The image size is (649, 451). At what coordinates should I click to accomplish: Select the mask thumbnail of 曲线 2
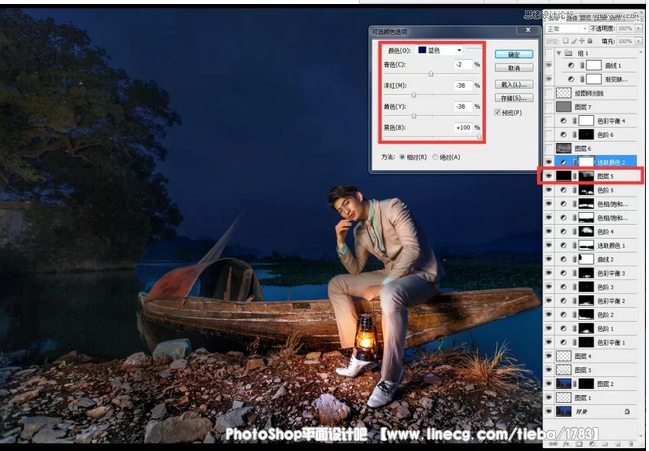coord(586,259)
